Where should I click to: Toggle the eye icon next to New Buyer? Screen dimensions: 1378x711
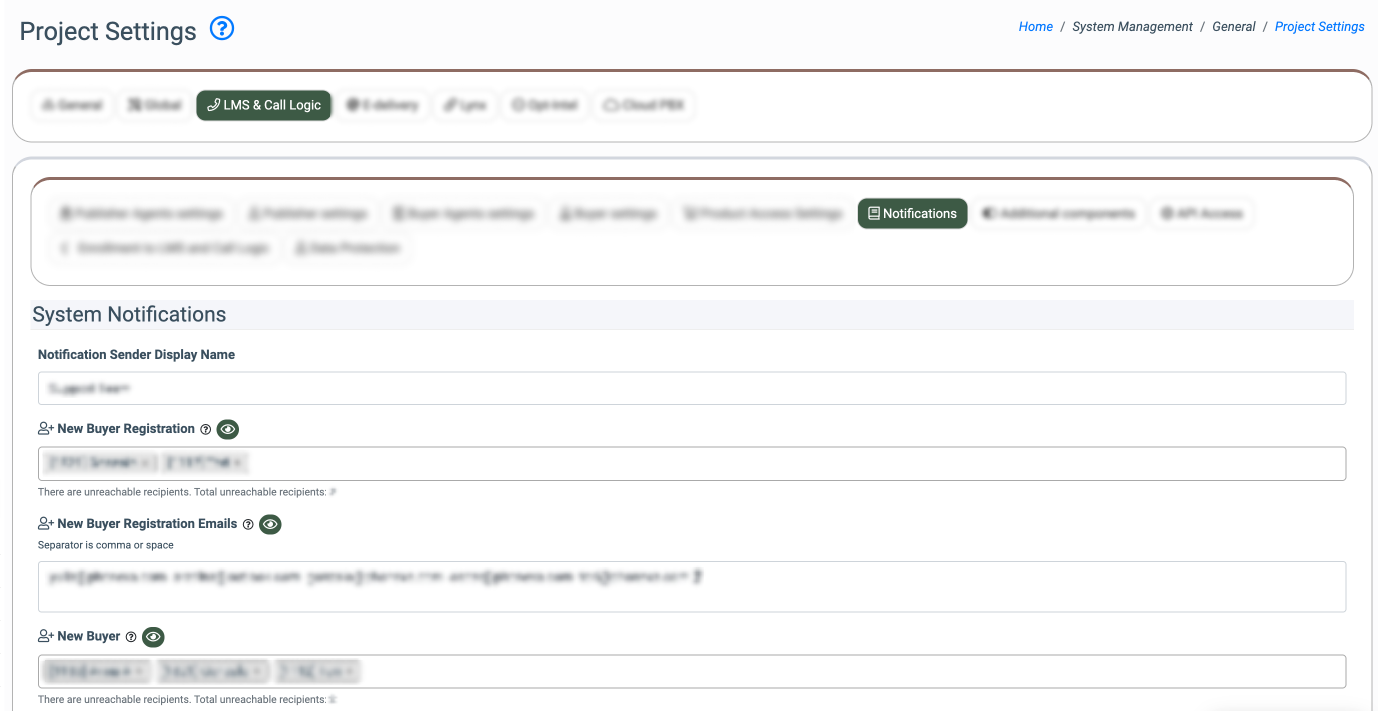tap(153, 637)
